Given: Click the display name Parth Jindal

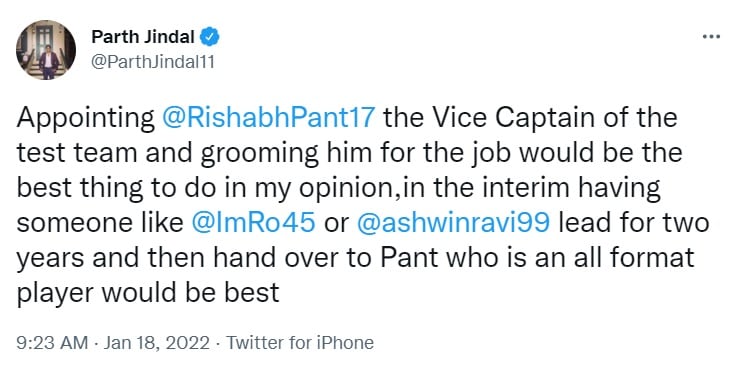Looking at the screenshot, I should point(143,37).
